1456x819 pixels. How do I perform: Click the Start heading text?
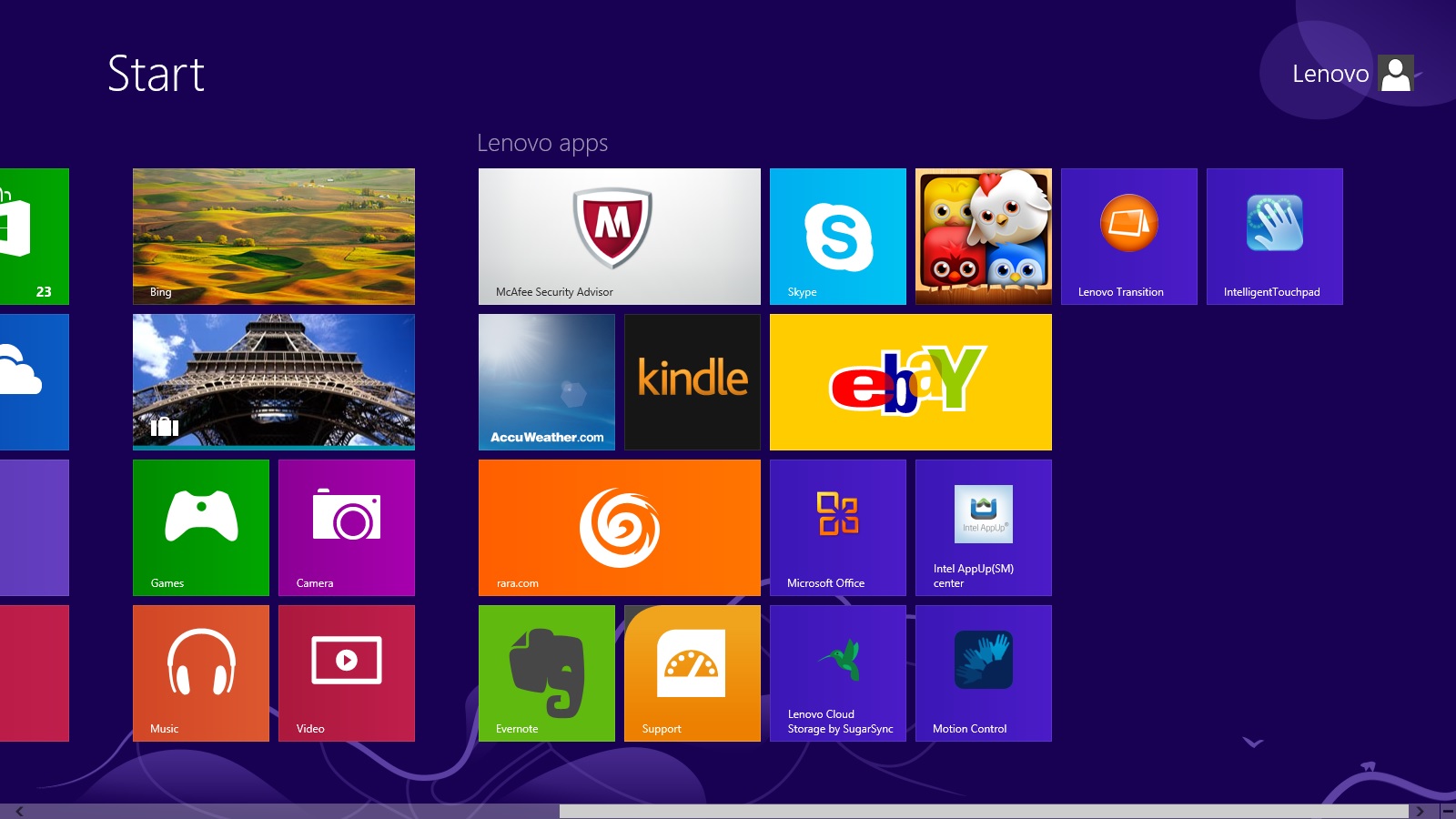157,74
